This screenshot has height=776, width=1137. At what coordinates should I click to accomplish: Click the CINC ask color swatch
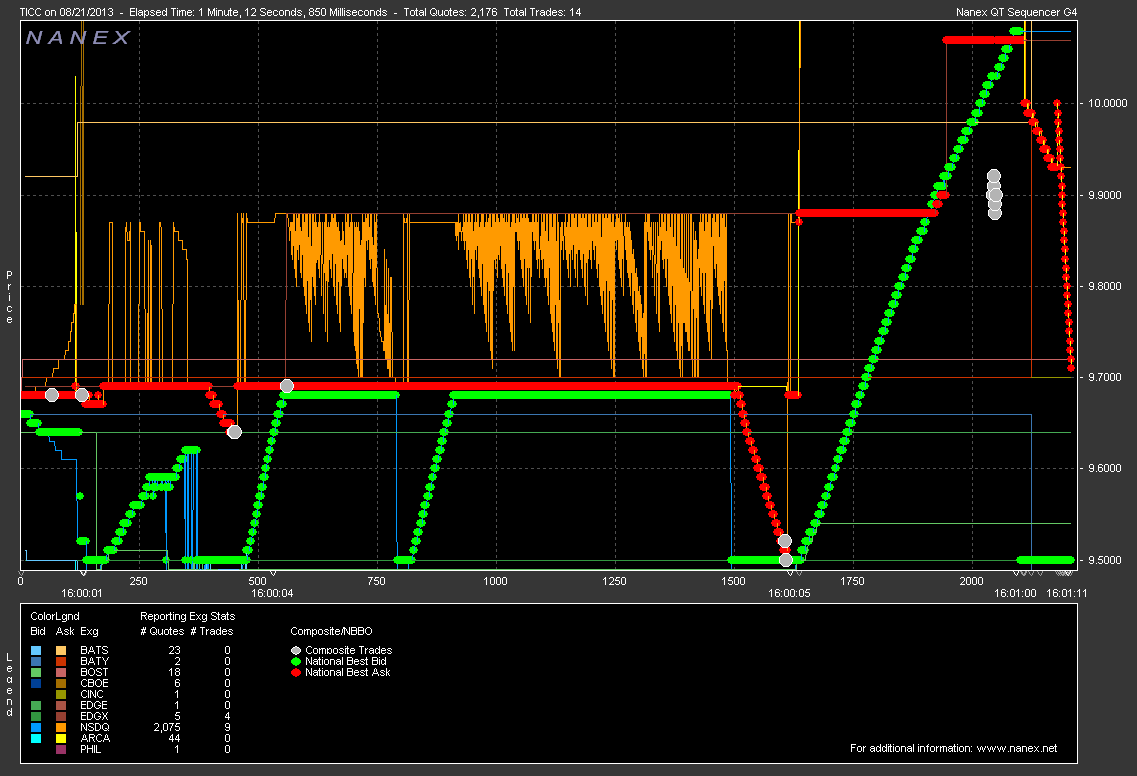tap(61, 694)
